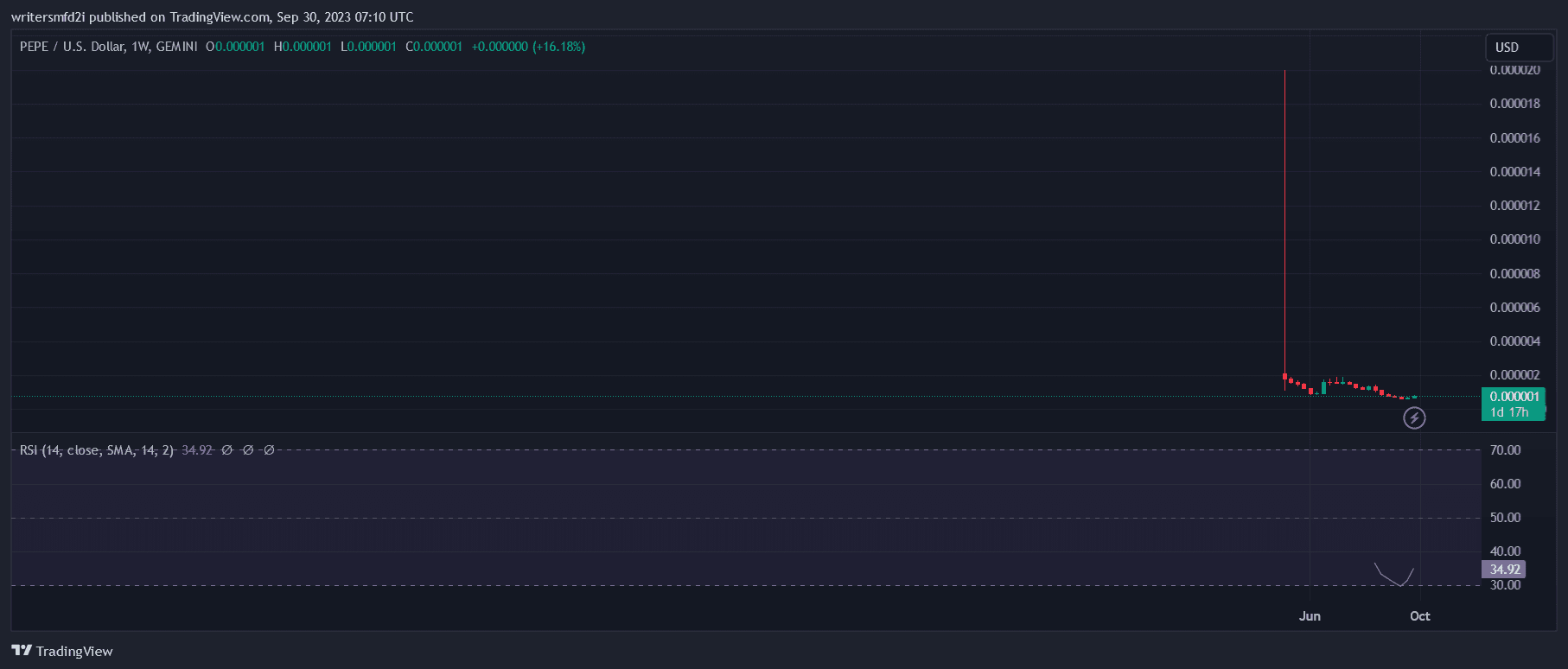The image size is (1568, 669).
Task: Click the lightning bolt event icon
Action: pyautogui.click(x=1414, y=418)
